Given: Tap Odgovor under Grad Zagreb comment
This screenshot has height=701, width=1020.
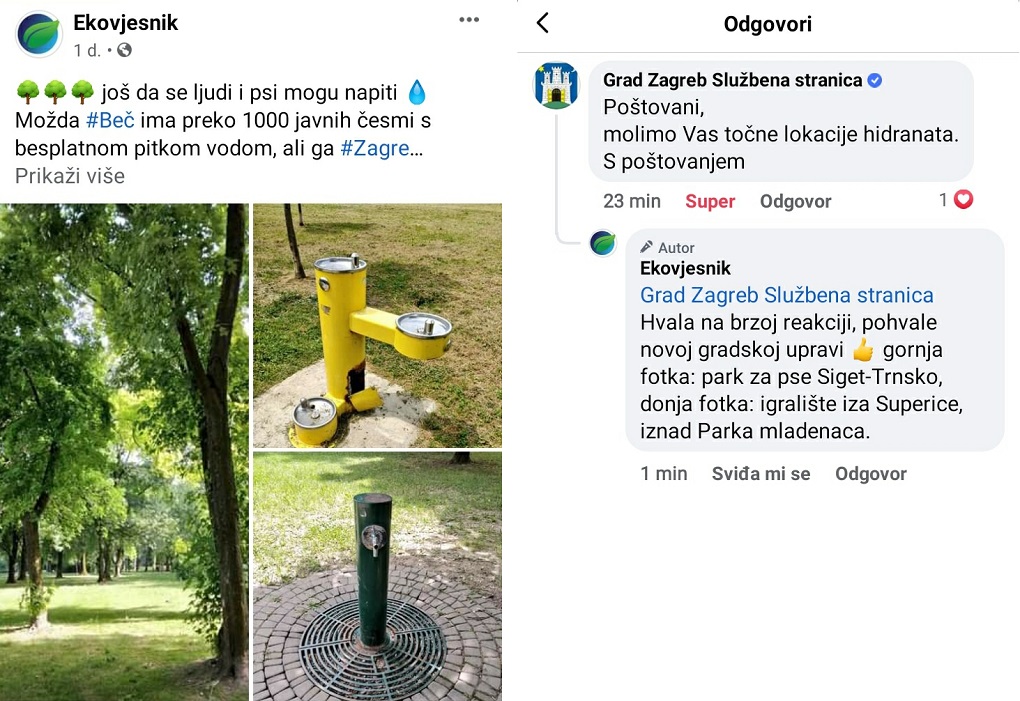Looking at the screenshot, I should pyautogui.click(x=796, y=202).
